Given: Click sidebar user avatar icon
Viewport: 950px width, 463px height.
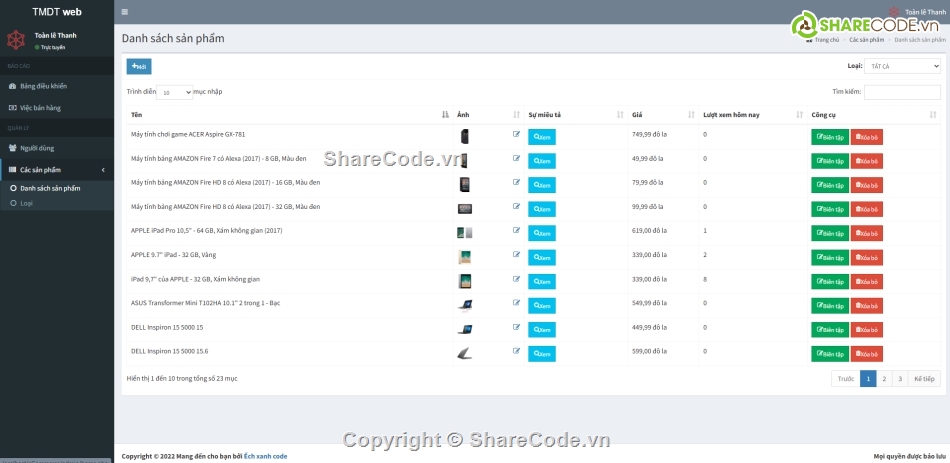Looking at the screenshot, I should tap(16, 40).
